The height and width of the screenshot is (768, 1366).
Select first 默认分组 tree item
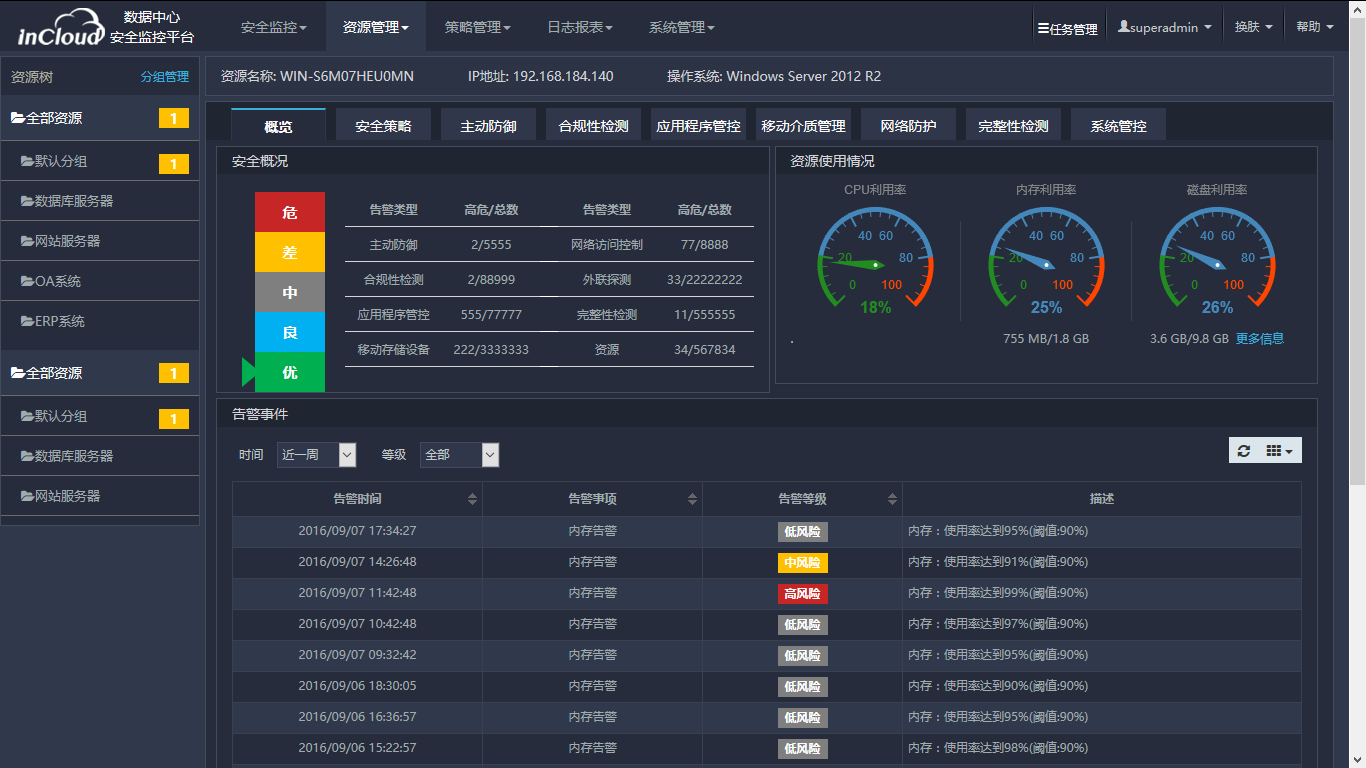click(100, 161)
